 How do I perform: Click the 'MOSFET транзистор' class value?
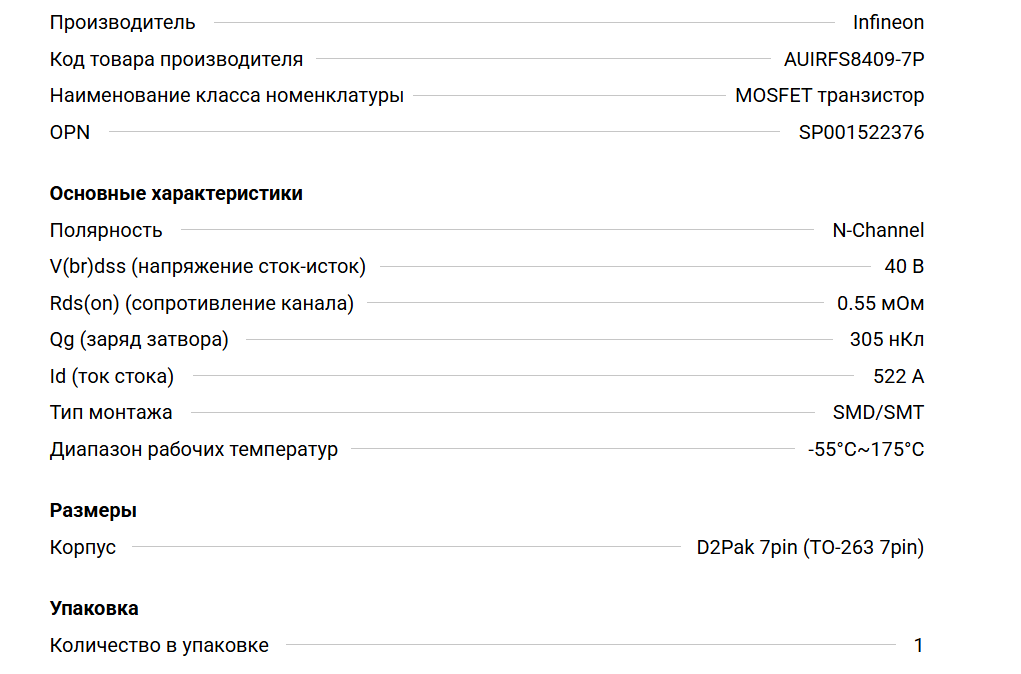pos(829,96)
